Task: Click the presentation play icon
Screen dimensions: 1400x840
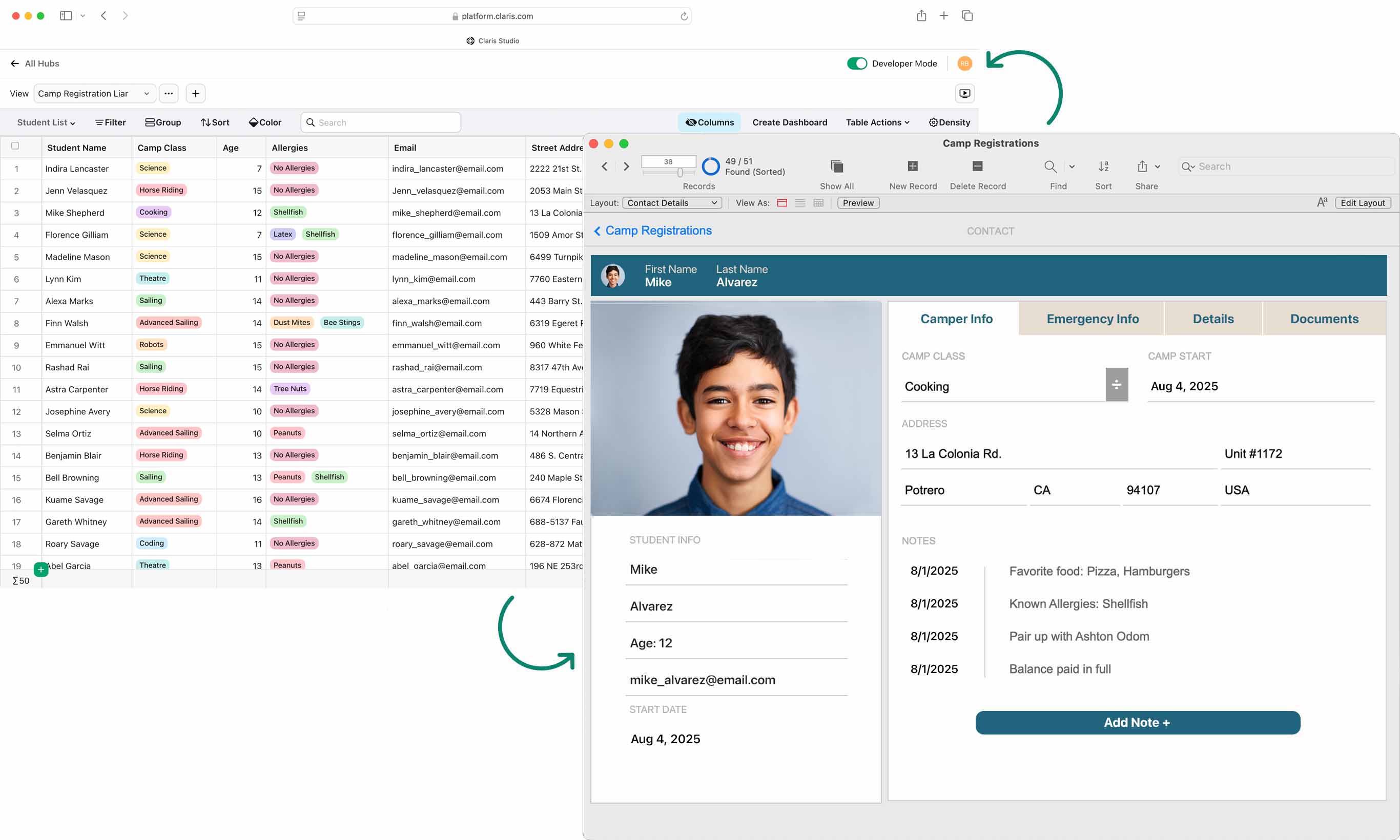Action: 964,93
